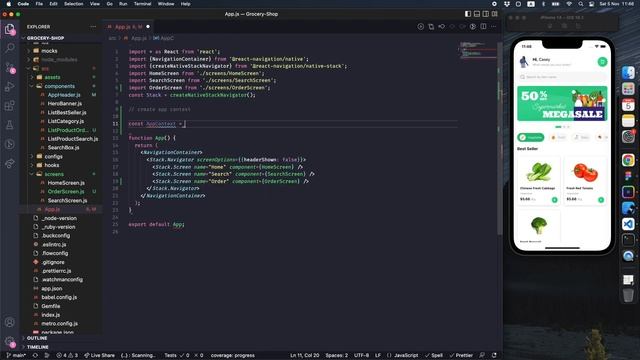The width and height of the screenshot is (640, 360).
Task: Click the notifications bell in status bar
Action: click(x=494, y=356)
